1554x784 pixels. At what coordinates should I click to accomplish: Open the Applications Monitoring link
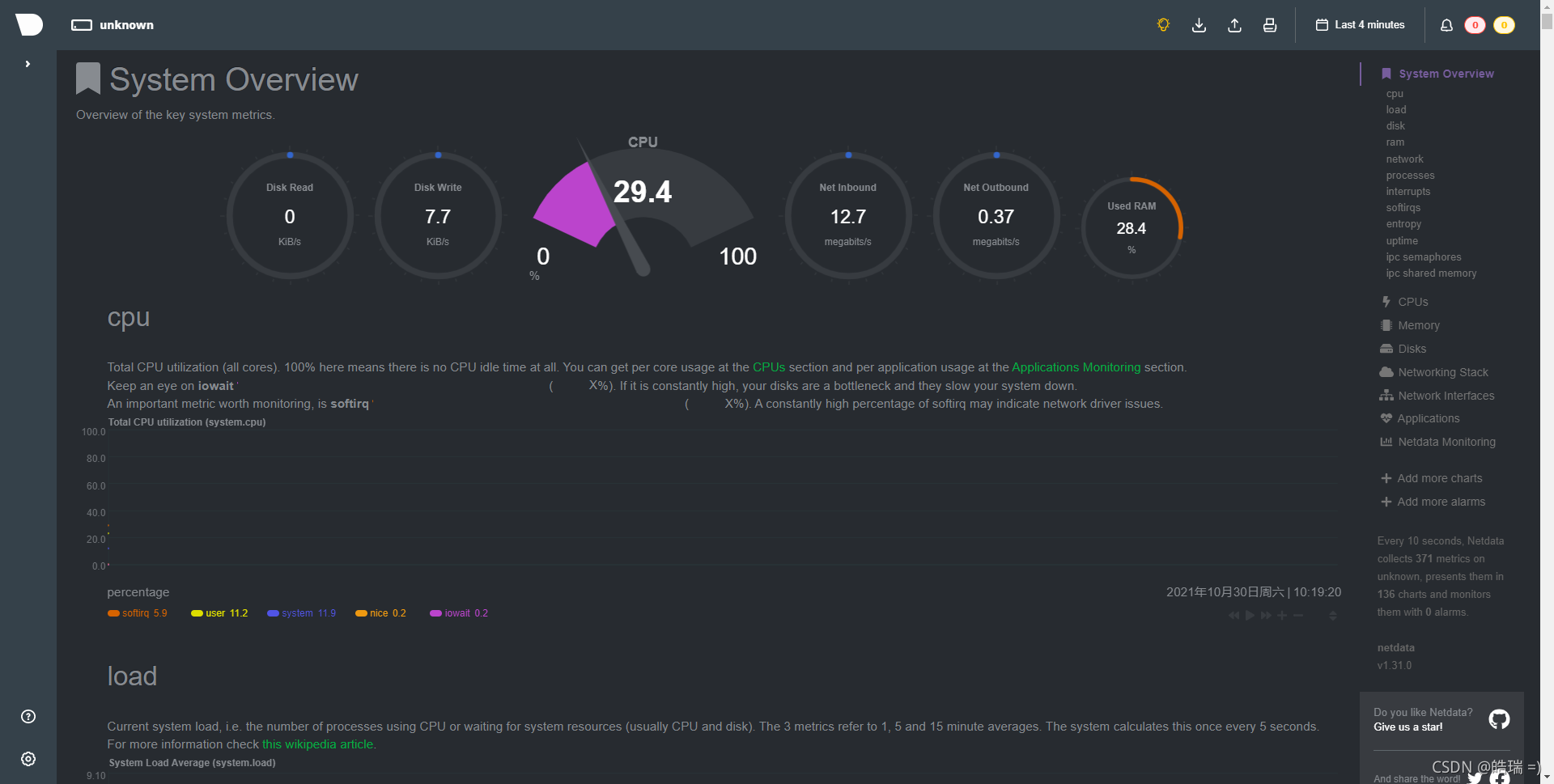point(1076,367)
